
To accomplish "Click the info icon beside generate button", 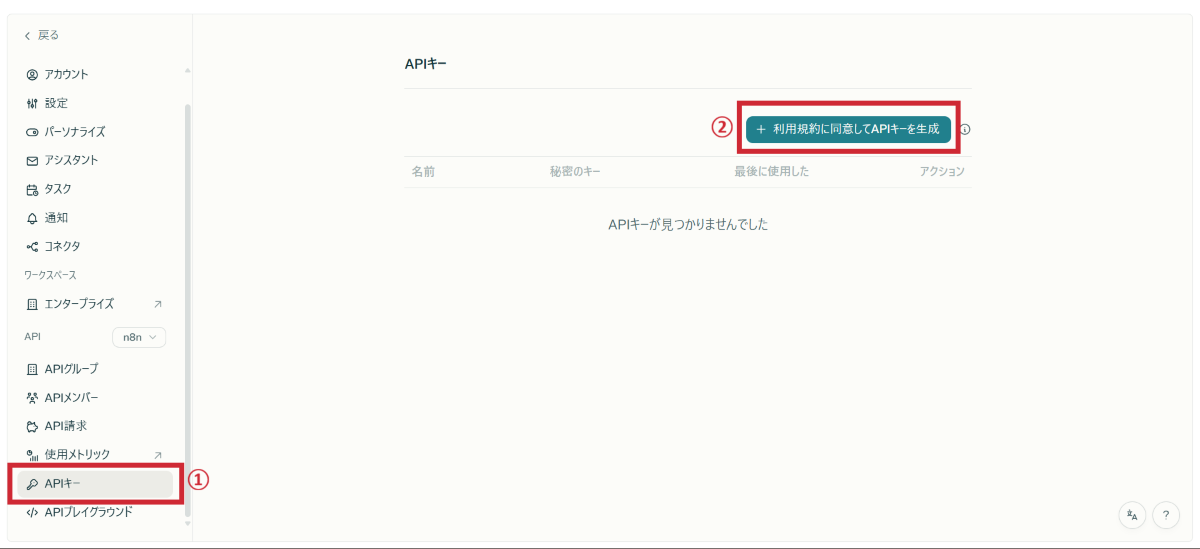I will 966,130.
